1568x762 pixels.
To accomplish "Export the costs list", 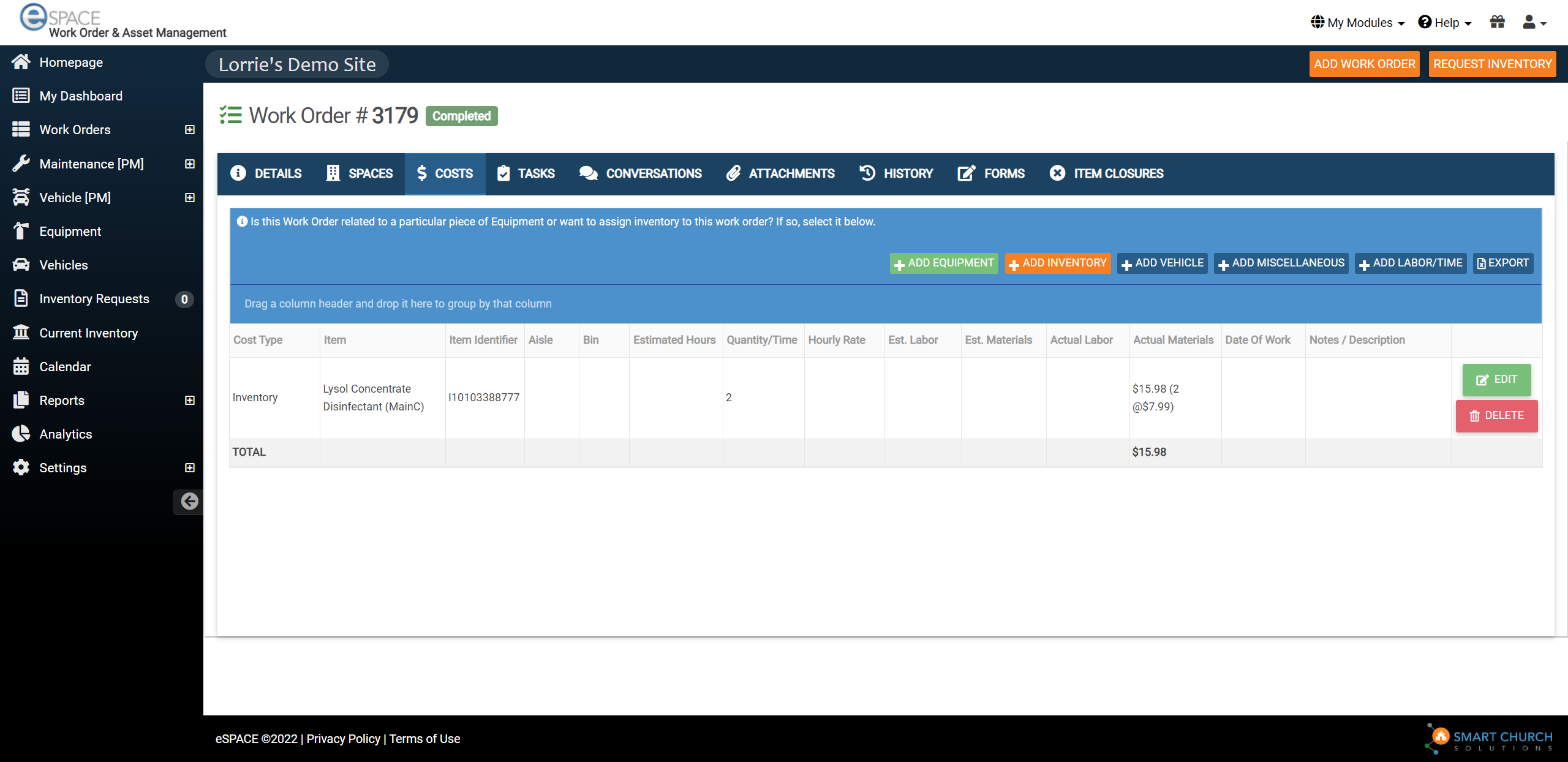I will point(1503,263).
